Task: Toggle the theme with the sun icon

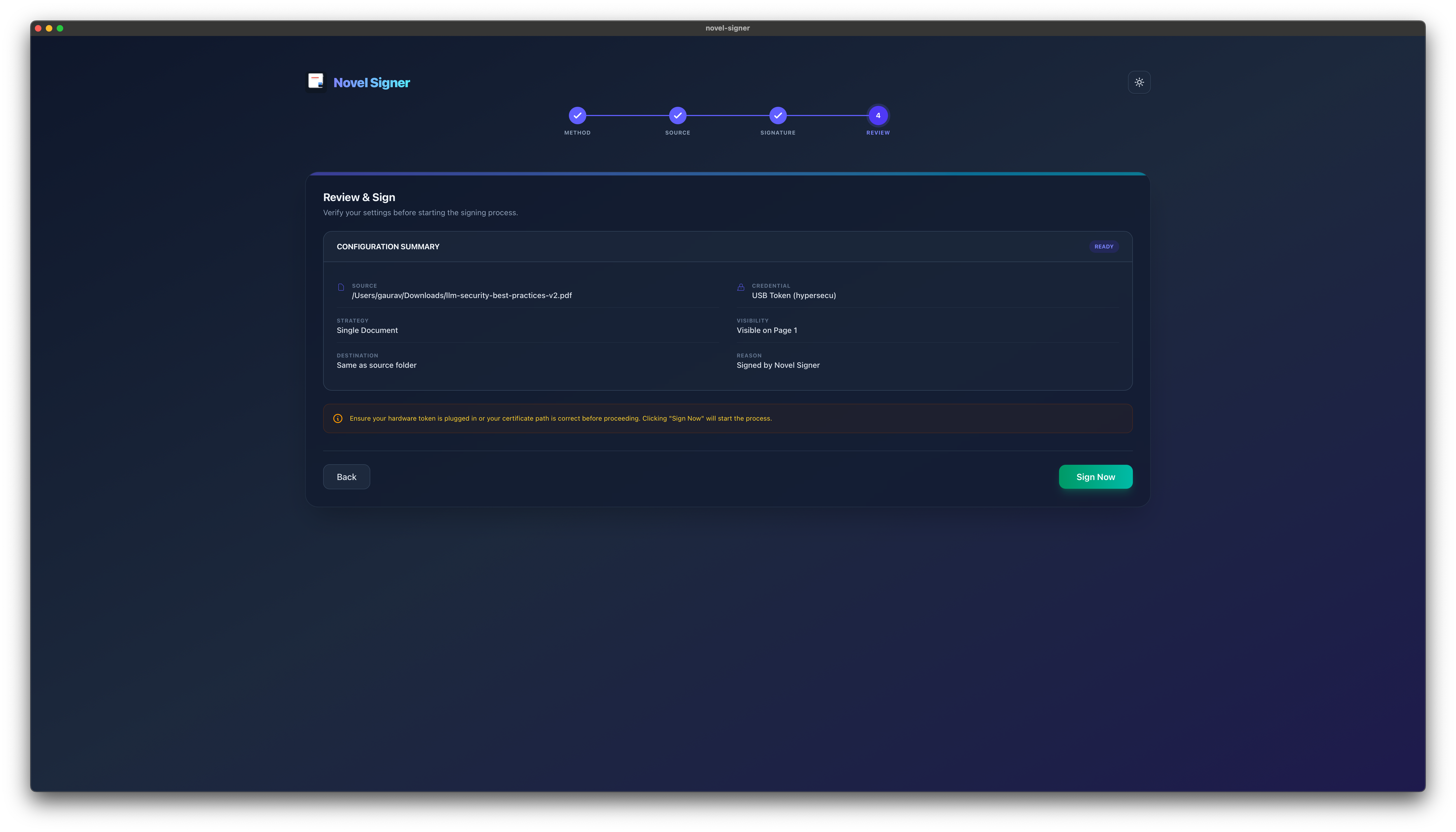Action: coord(1139,82)
